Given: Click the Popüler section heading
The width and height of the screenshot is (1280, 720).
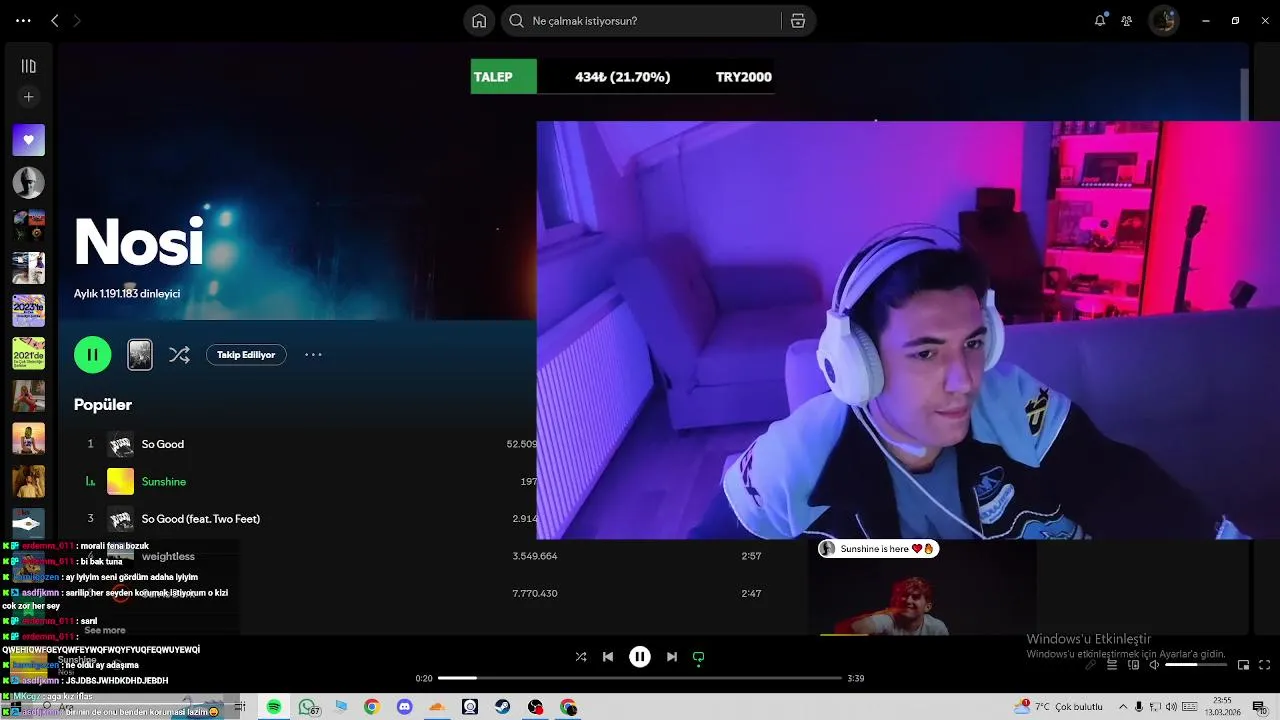Looking at the screenshot, I should (103, 405).
